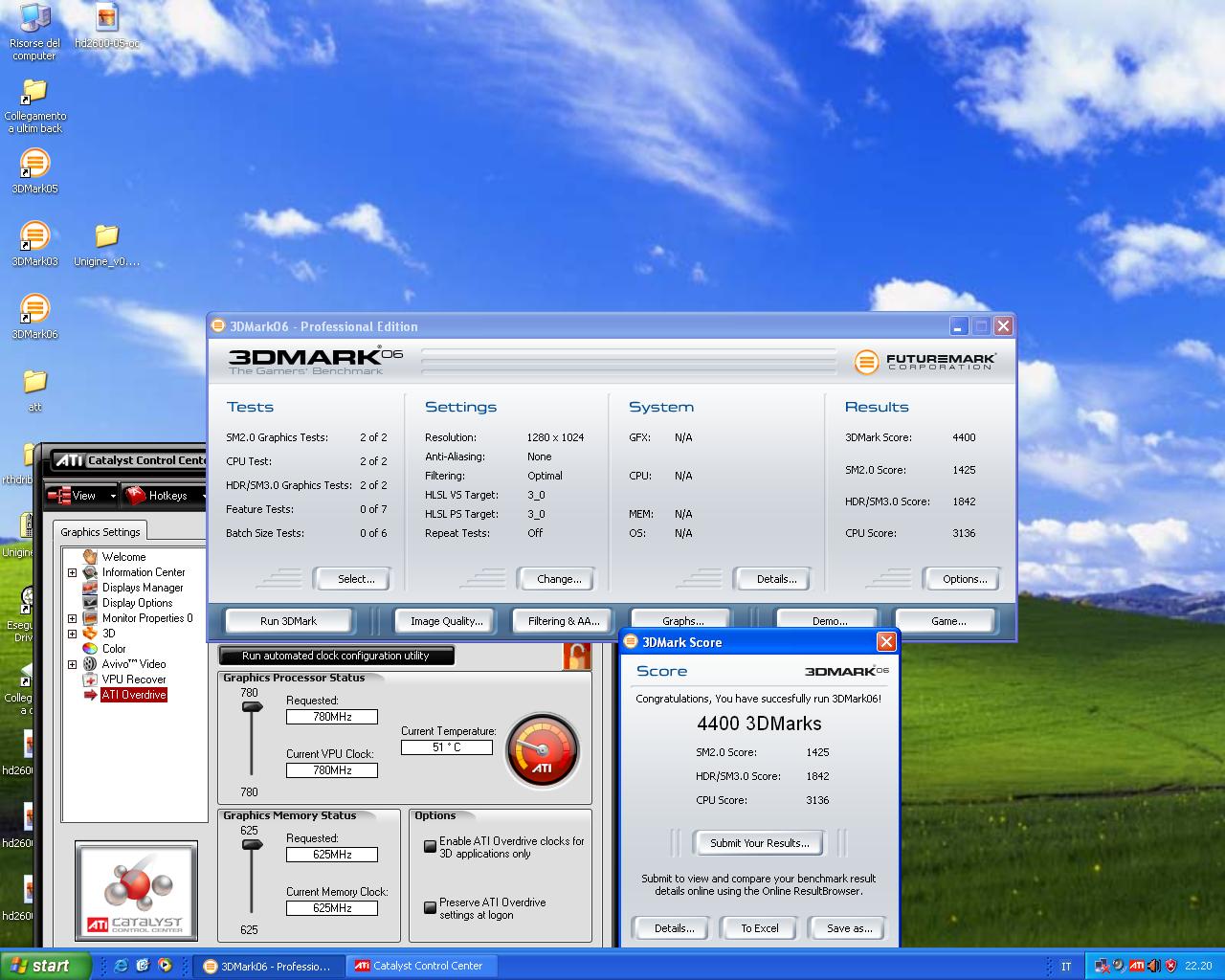This screenshot has width=1225, height=980.
Task: Open the att folder on desktop
Action: click(x=34, y=389)
